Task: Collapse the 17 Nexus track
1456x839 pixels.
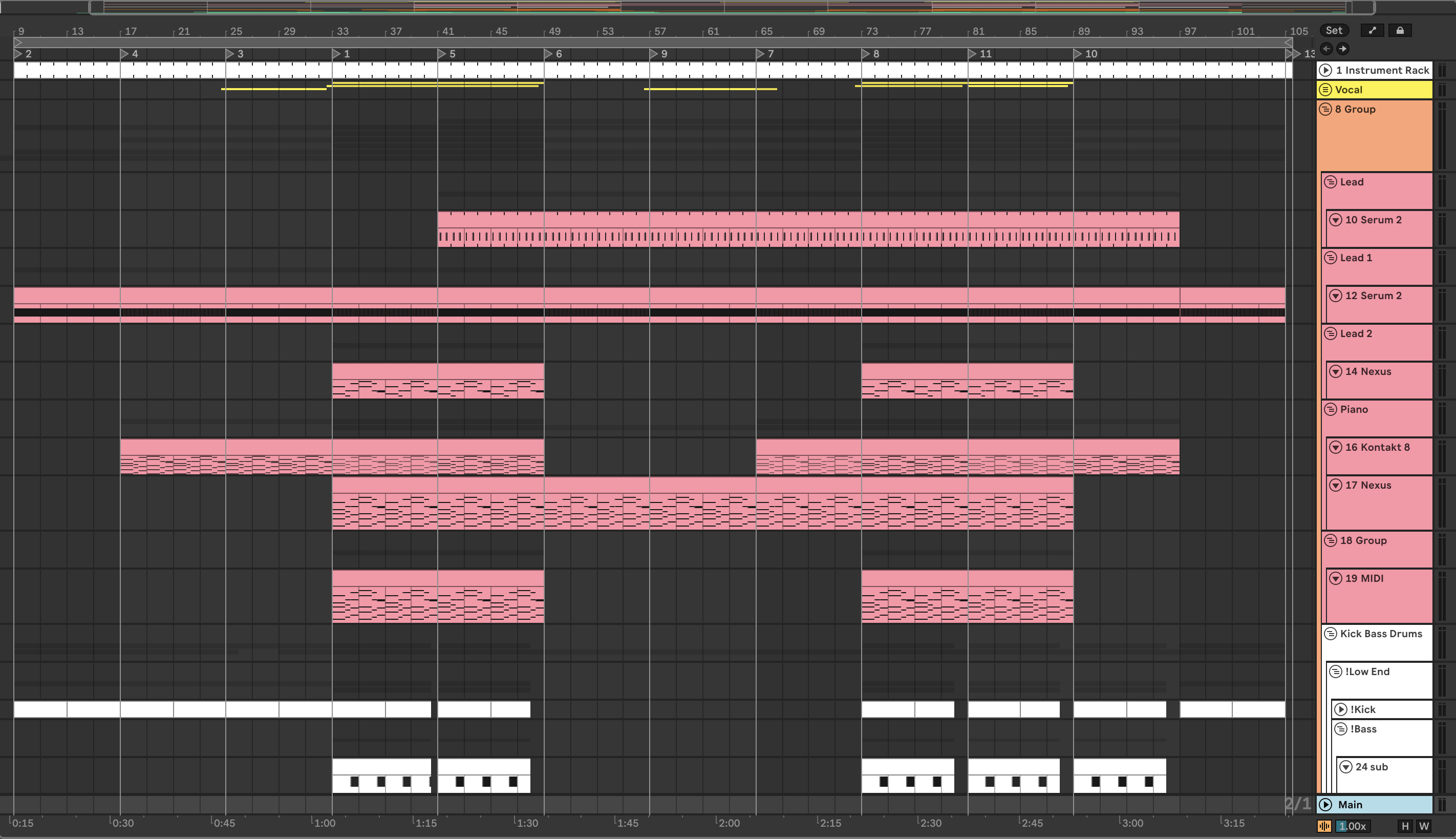Action: [1336, 486]
